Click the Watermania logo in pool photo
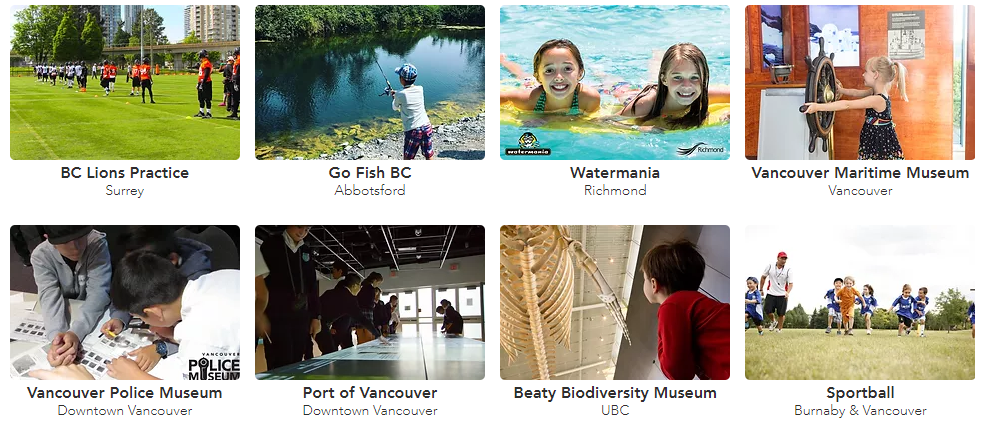Viewport: 987px width, 427px height. [x=528, y=144]
